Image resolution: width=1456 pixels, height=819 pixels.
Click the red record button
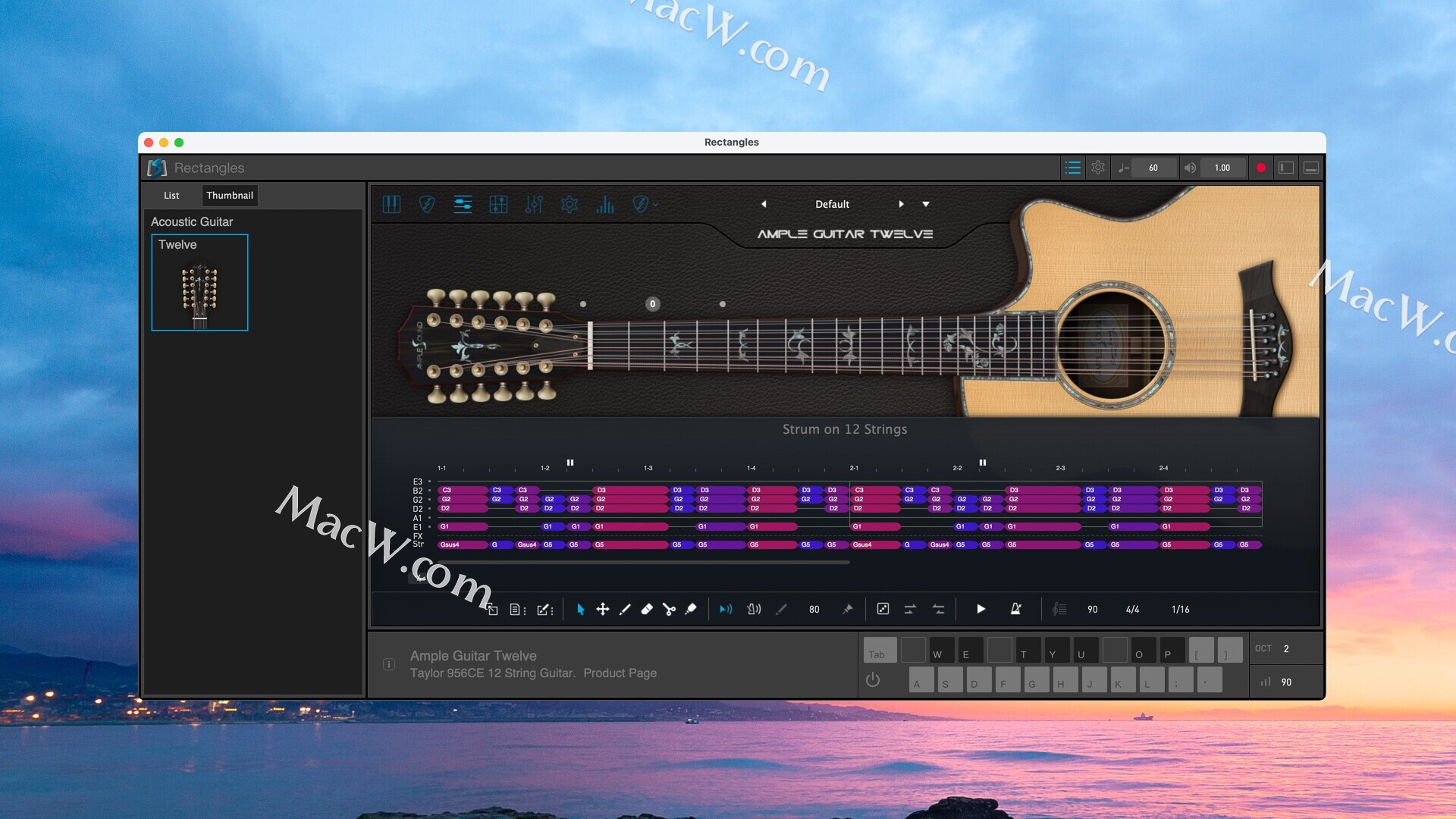pos(1260,168)
